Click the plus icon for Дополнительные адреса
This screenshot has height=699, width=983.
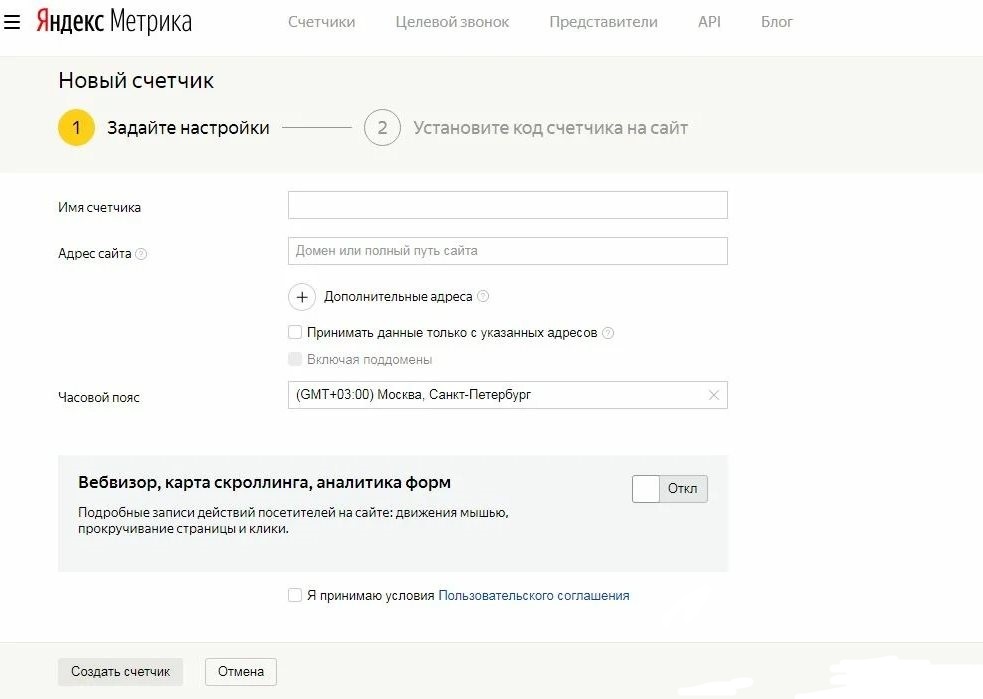pyautogui.click(x=301, y=297)
